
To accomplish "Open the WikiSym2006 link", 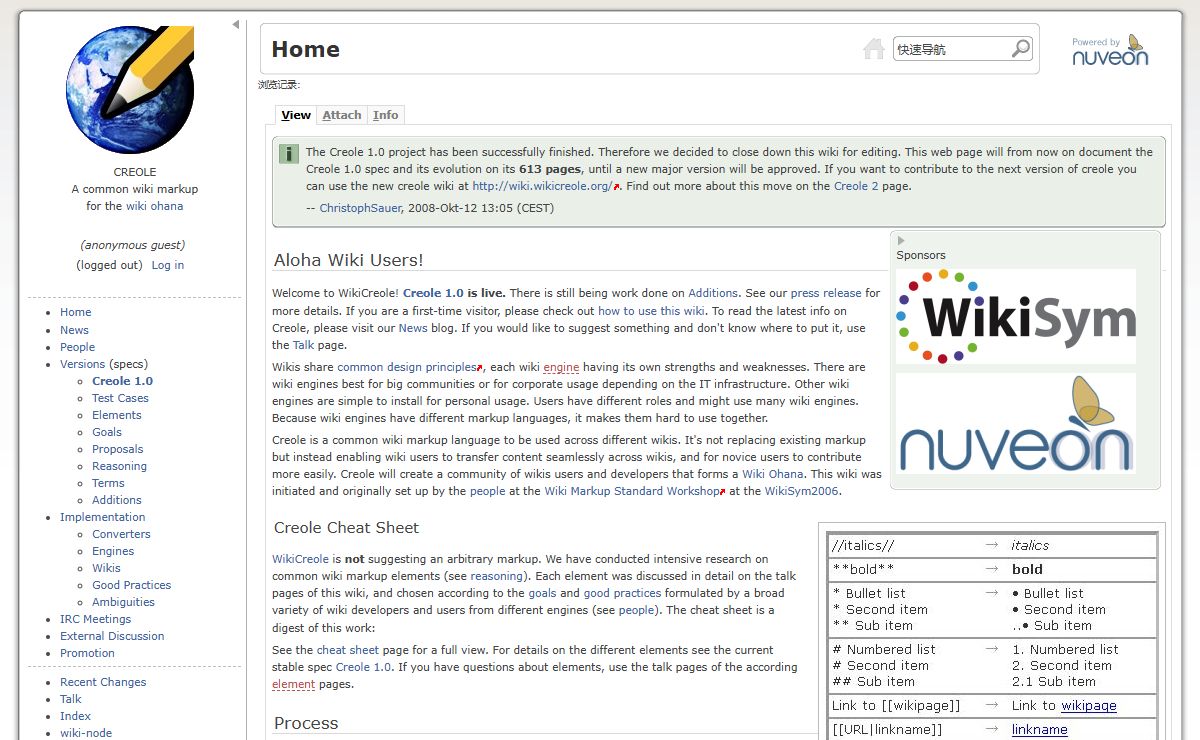I will pos(802,491).
